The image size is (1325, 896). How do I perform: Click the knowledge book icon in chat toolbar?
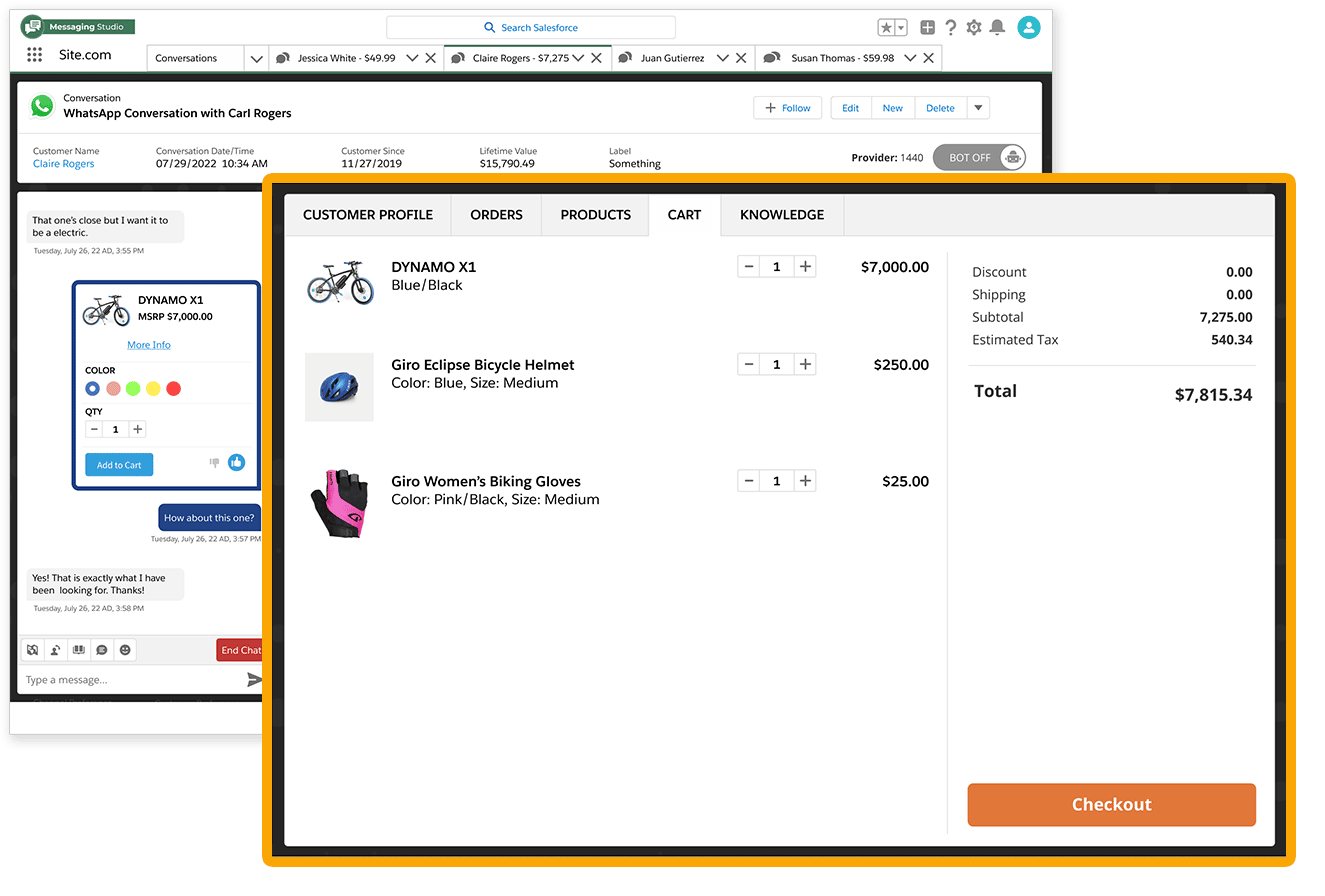79,650
